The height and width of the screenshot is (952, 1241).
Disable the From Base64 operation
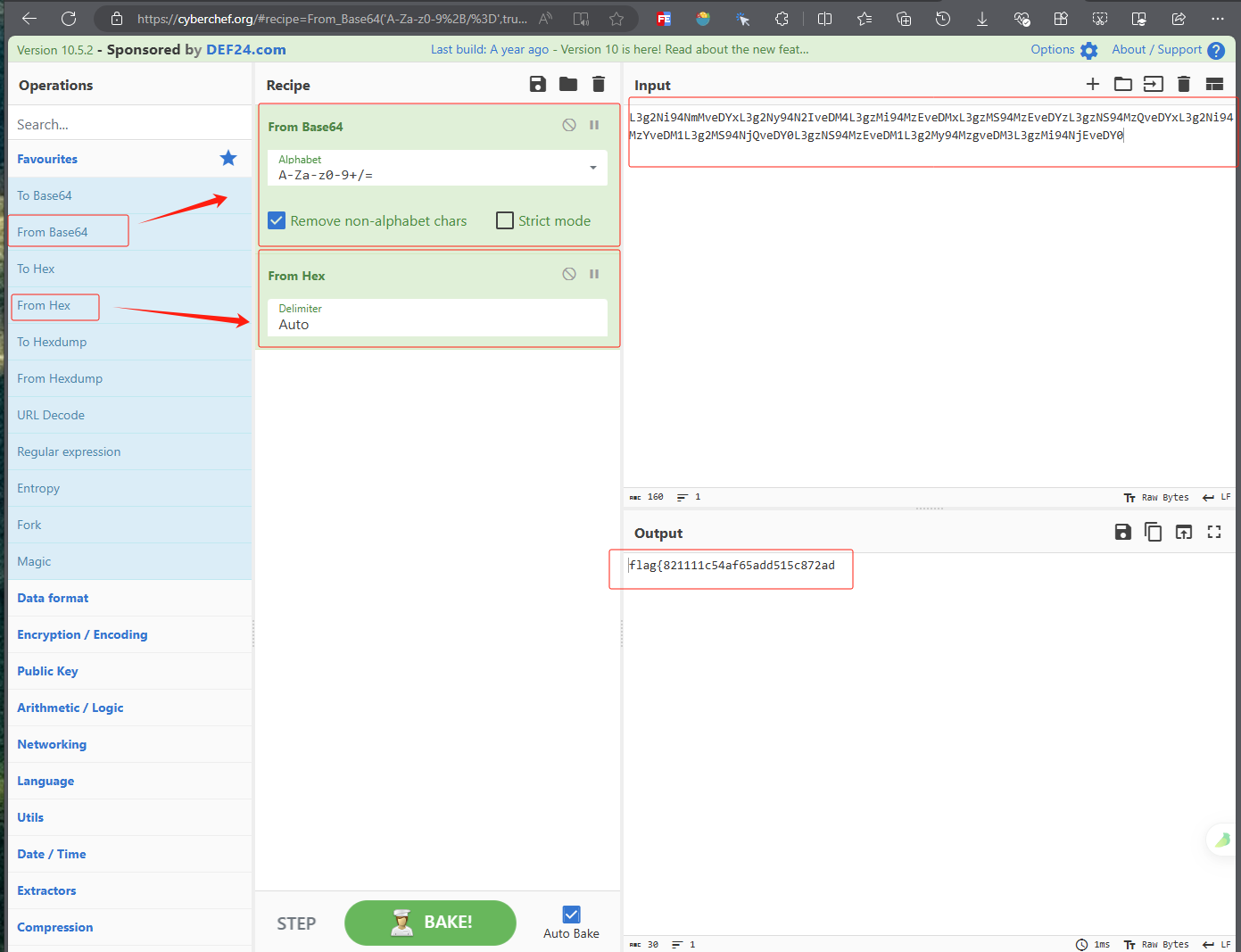(x=569, y=125)
